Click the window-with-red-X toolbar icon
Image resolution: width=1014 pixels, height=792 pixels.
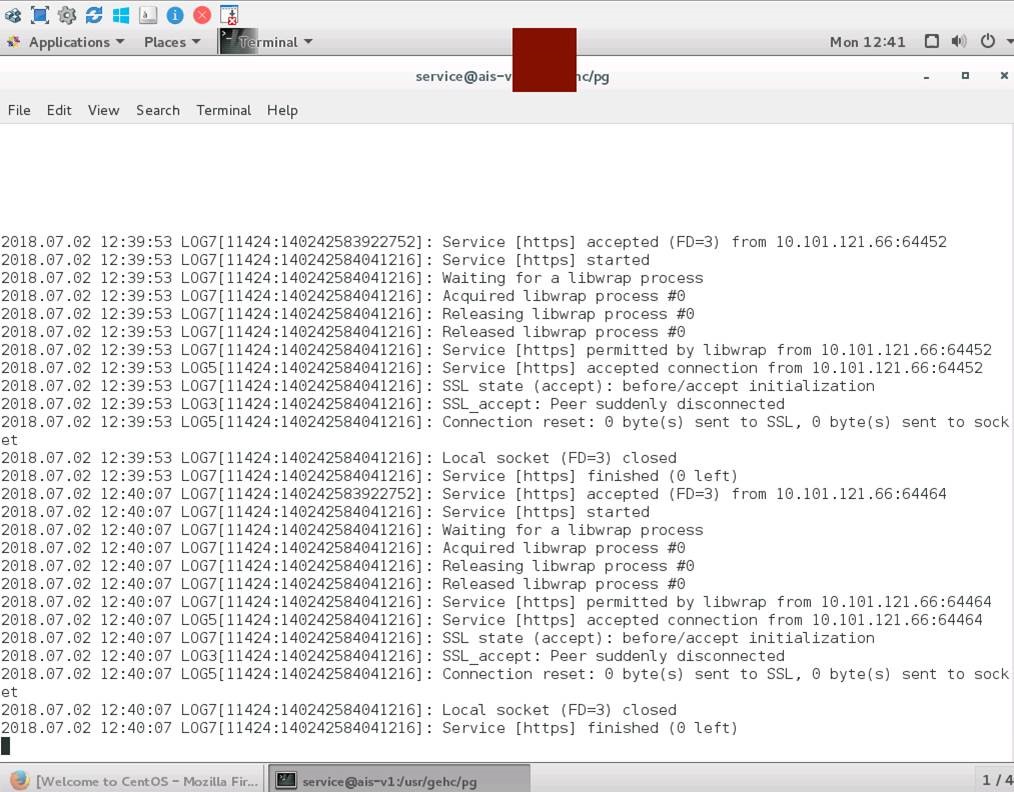coord(229,15)
